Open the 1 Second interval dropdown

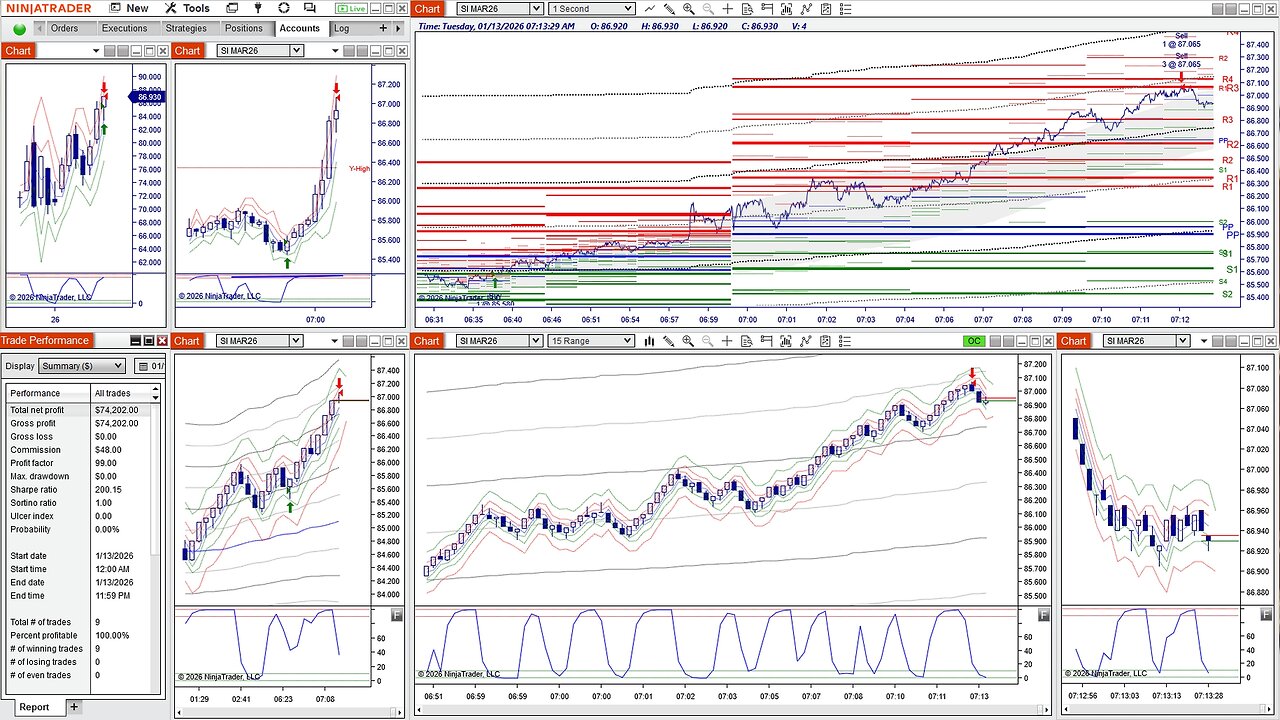[x=590, y=8]
